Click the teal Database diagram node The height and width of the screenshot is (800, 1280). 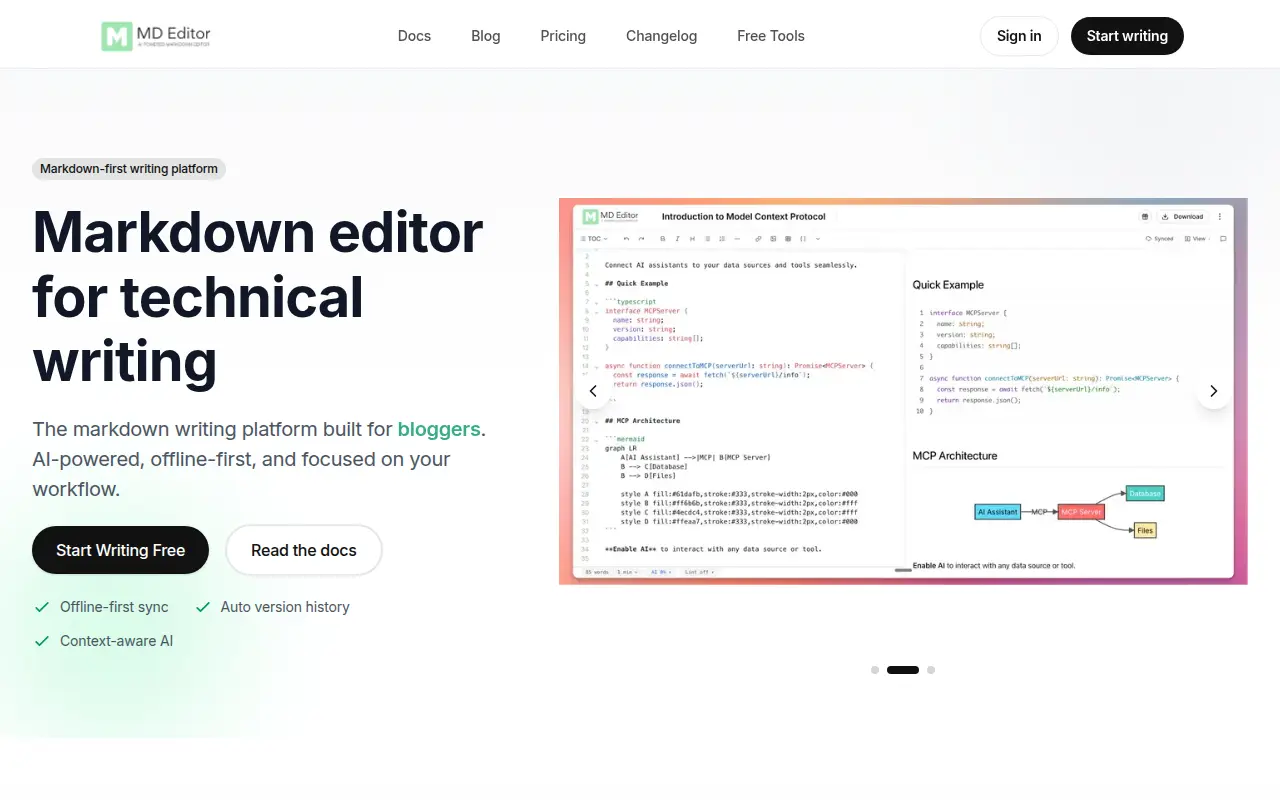pos(1145,493)
